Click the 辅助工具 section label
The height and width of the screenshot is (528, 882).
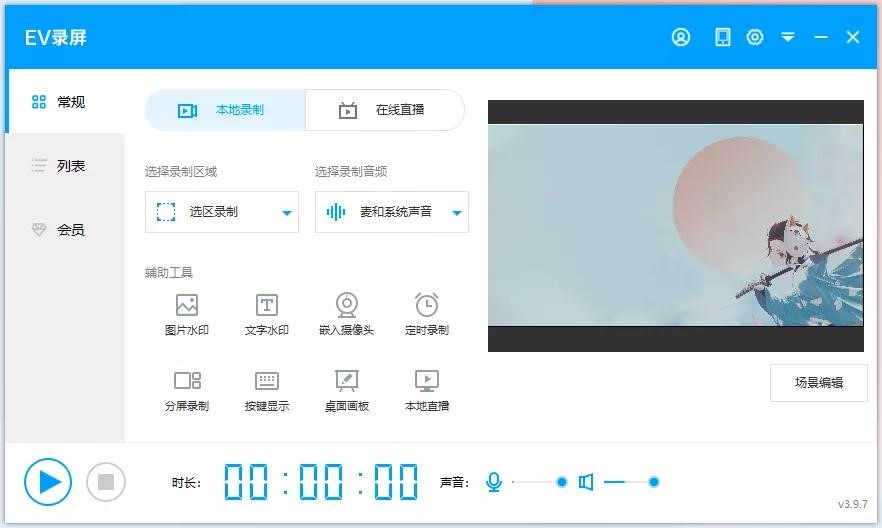[169, 273]
